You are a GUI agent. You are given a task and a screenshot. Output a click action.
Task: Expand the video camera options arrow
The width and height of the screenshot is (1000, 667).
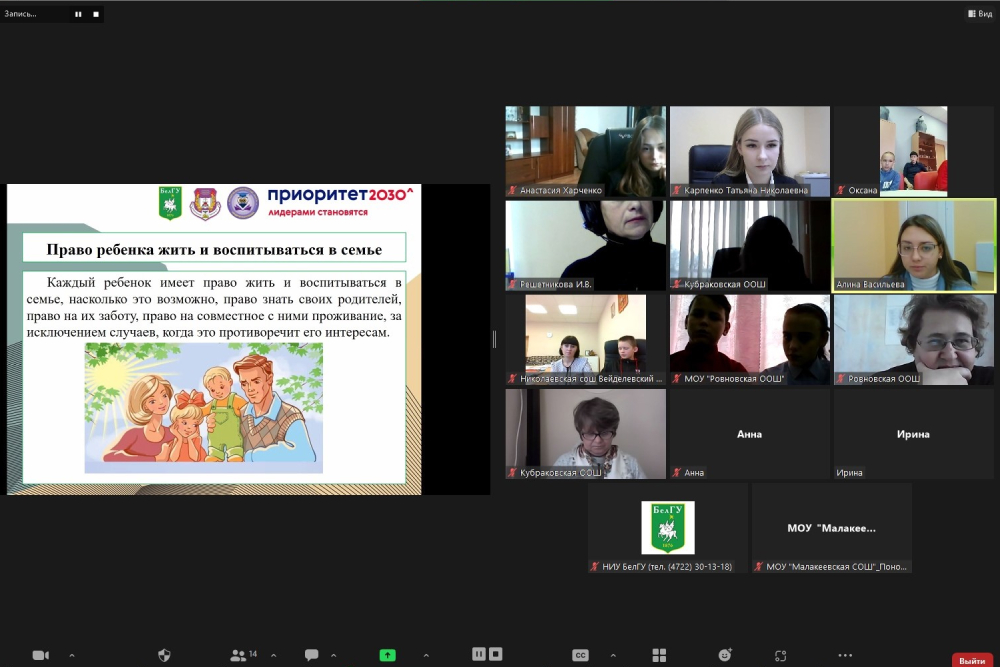pos(71,655)
